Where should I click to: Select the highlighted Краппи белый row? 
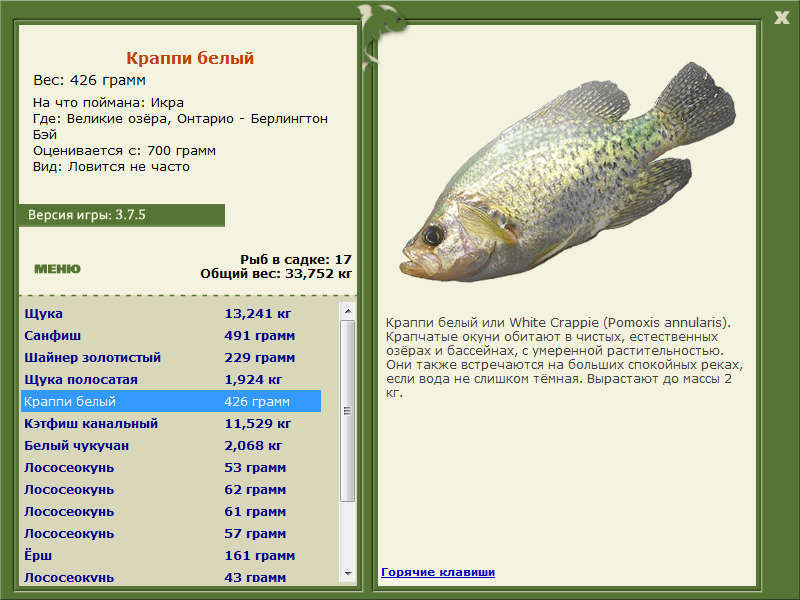[x=171, y=401]
